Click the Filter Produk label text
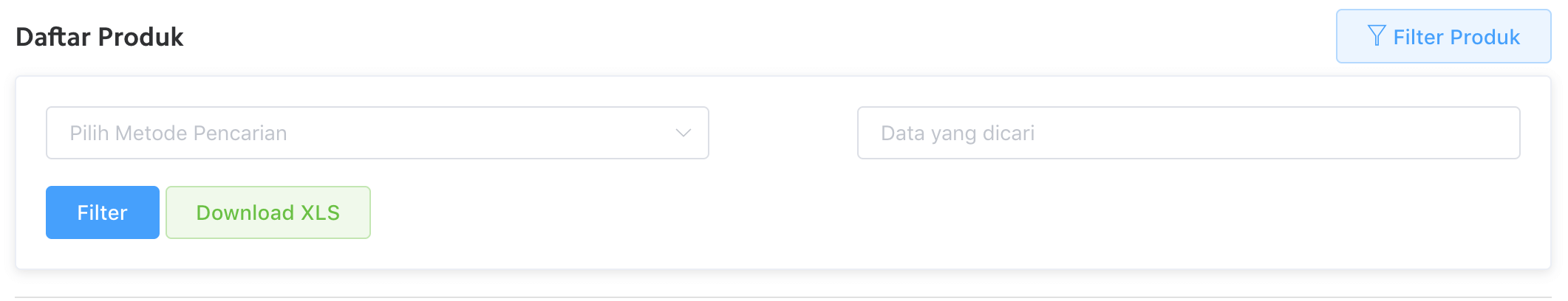The height and width of the screenshot is (301, 1568). pos(1456,37)
